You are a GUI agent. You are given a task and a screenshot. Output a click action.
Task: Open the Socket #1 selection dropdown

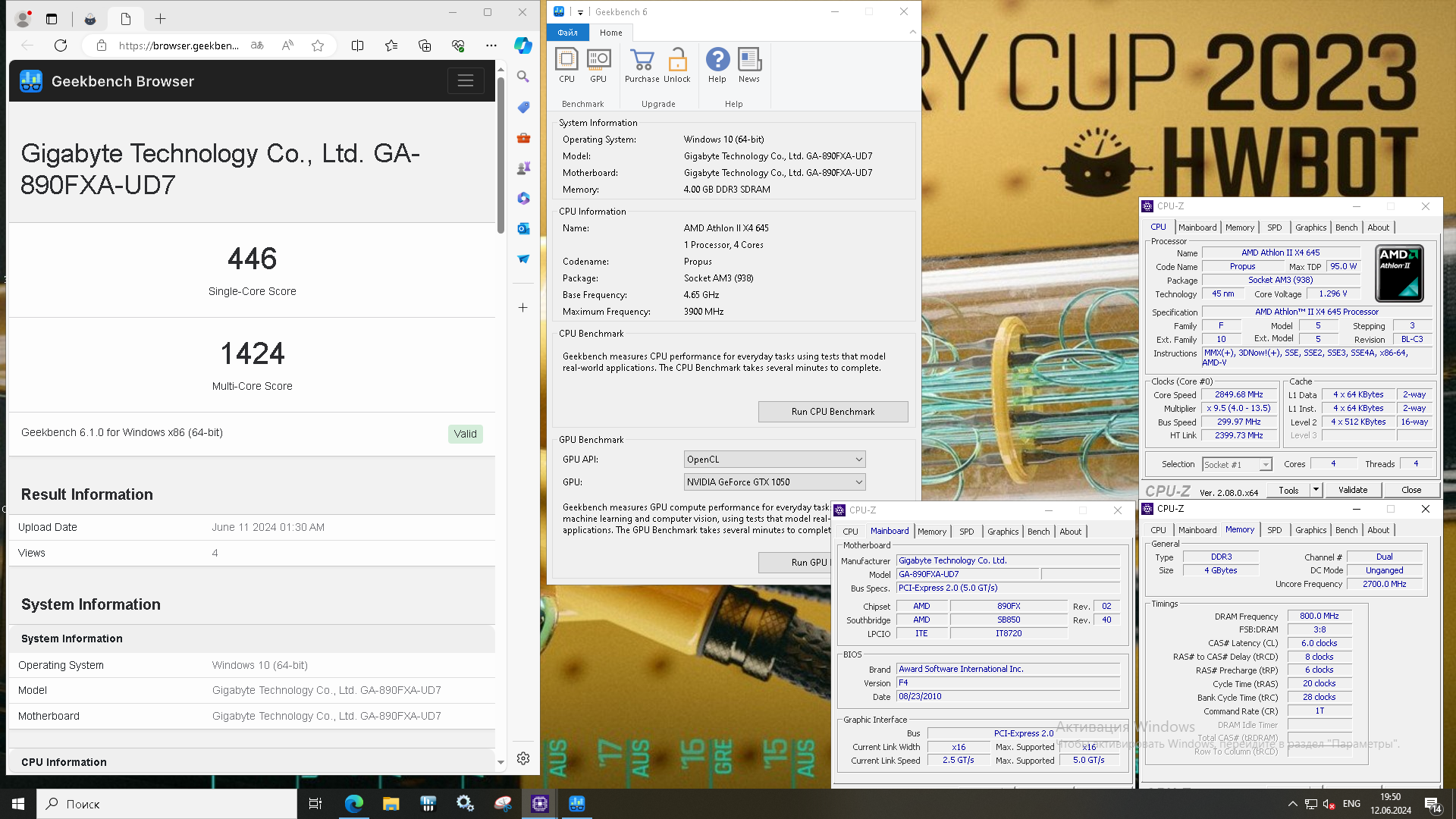pos(1237,465)
